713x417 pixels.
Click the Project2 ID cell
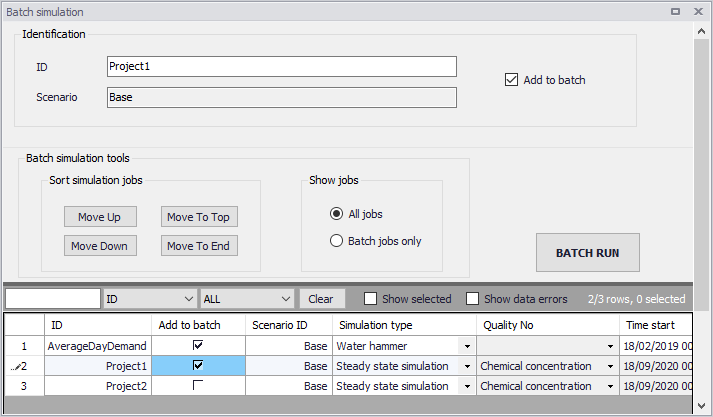[98, 387]
